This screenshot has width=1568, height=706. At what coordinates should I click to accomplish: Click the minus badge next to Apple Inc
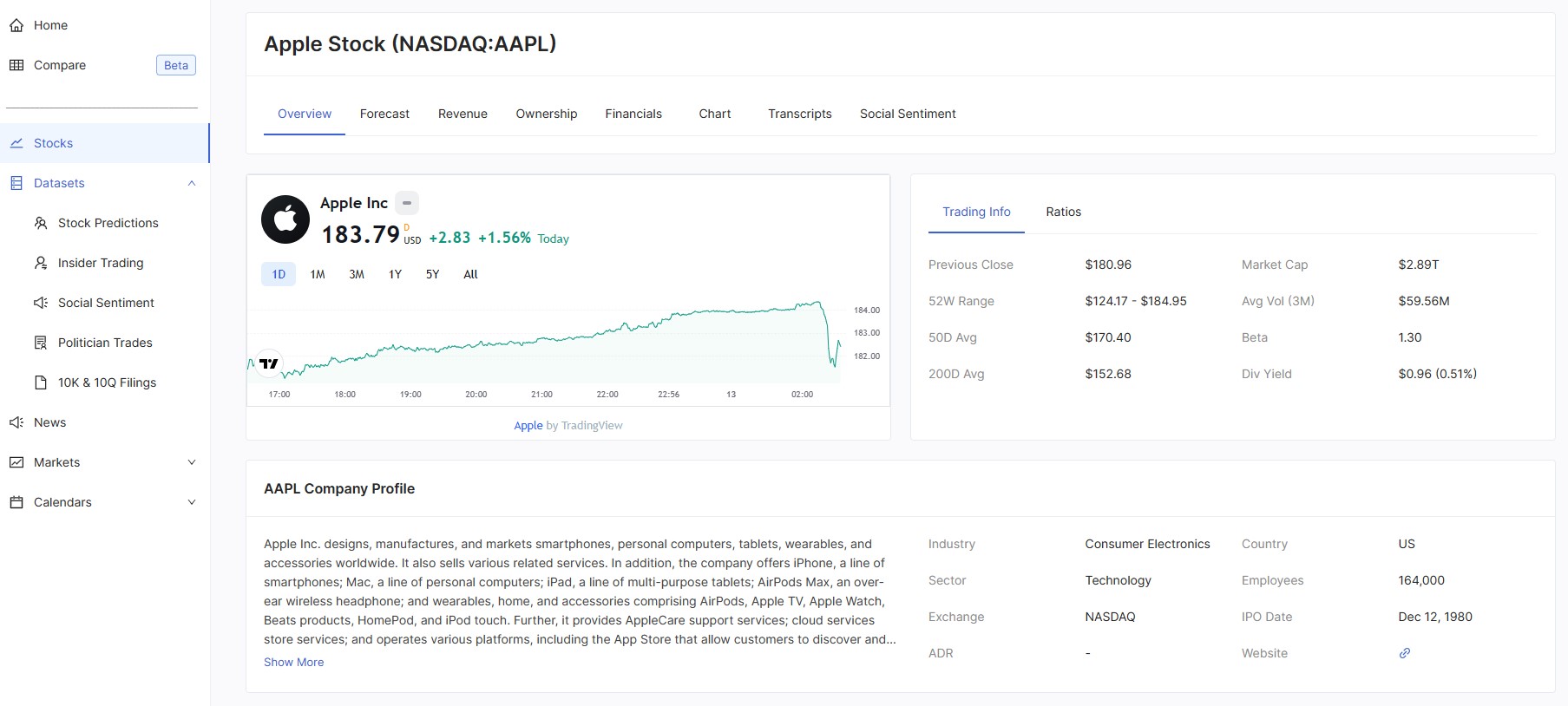click(407, 203)
